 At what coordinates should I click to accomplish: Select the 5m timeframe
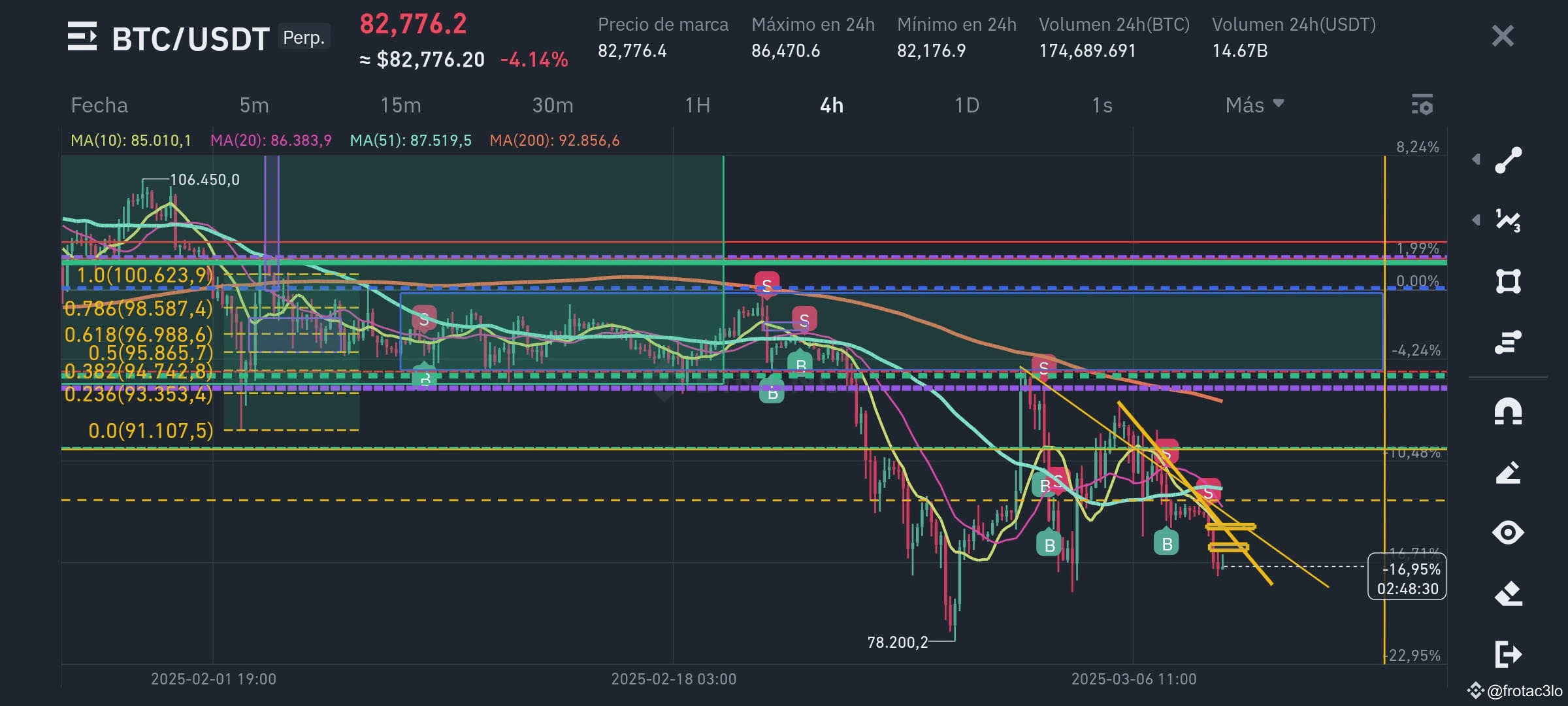point(254,105)
